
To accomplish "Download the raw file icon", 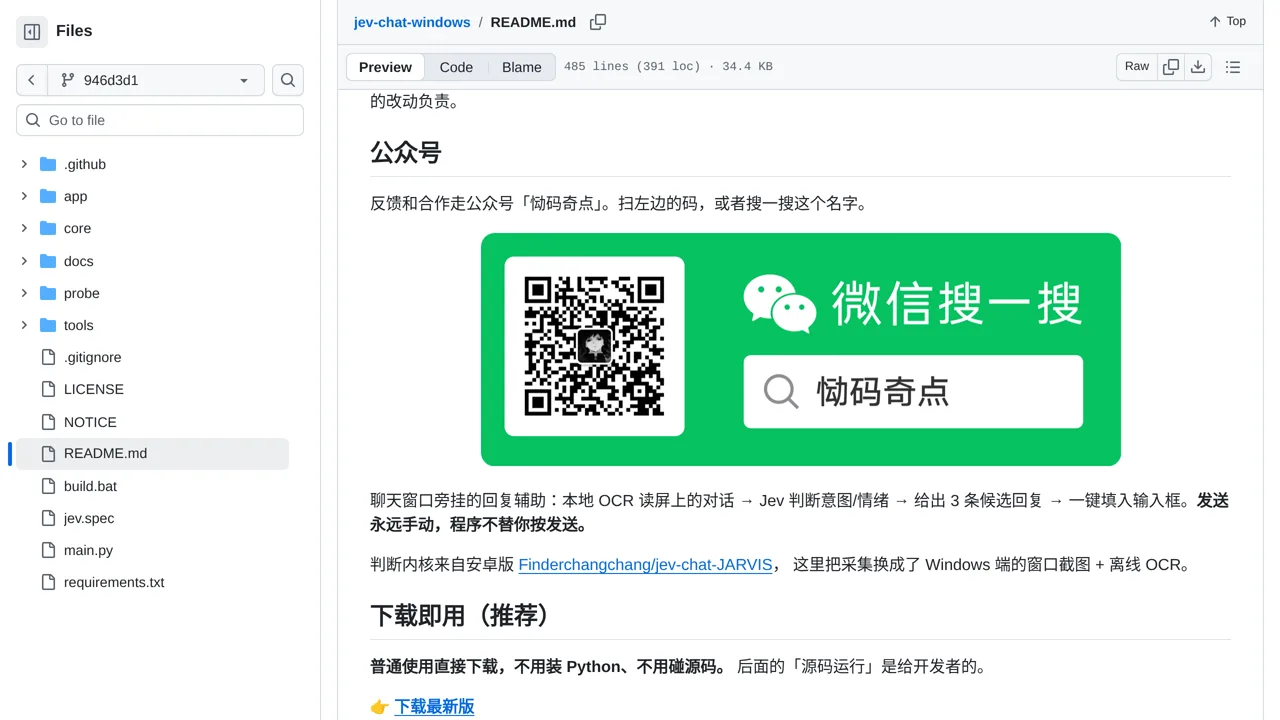I will (x=1198, y=67).
